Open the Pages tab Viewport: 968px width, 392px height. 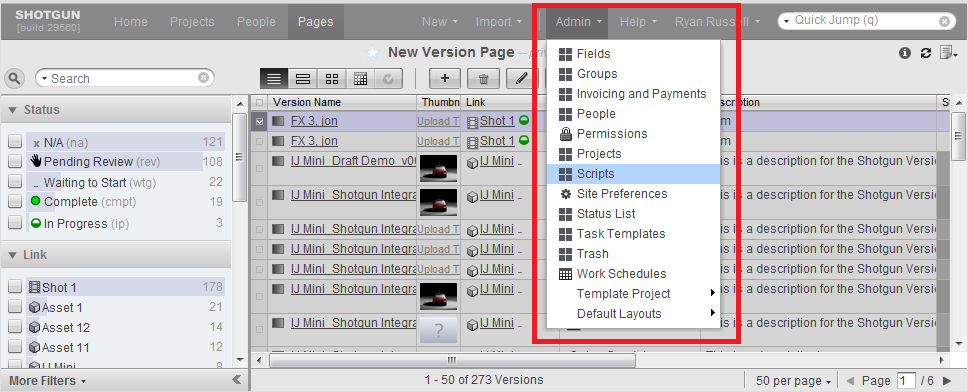click(x=315, y=22)
